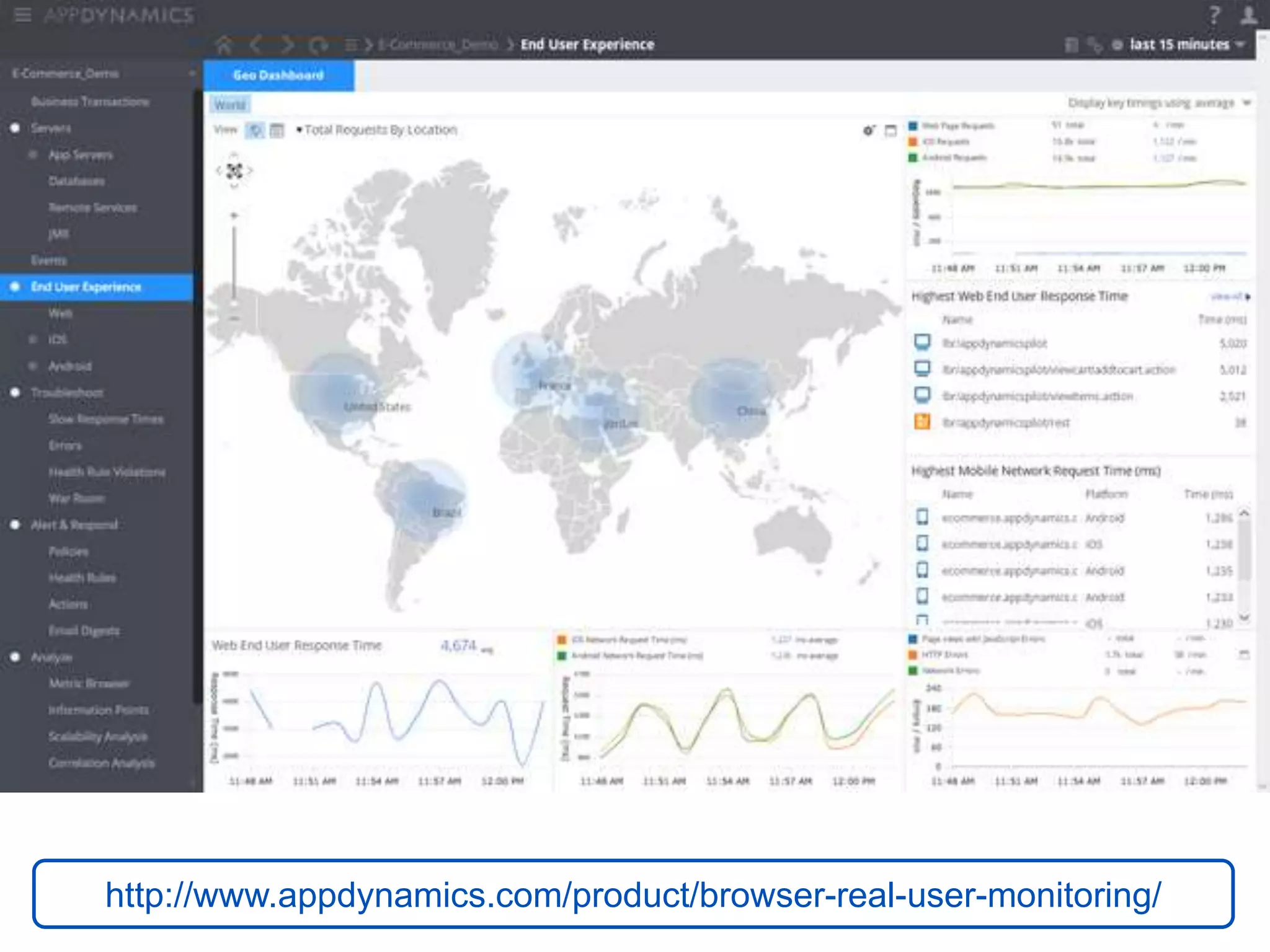Screen dimensions: 1270x952
Task: Click the map pan control
Action: (x=234, y=170)
